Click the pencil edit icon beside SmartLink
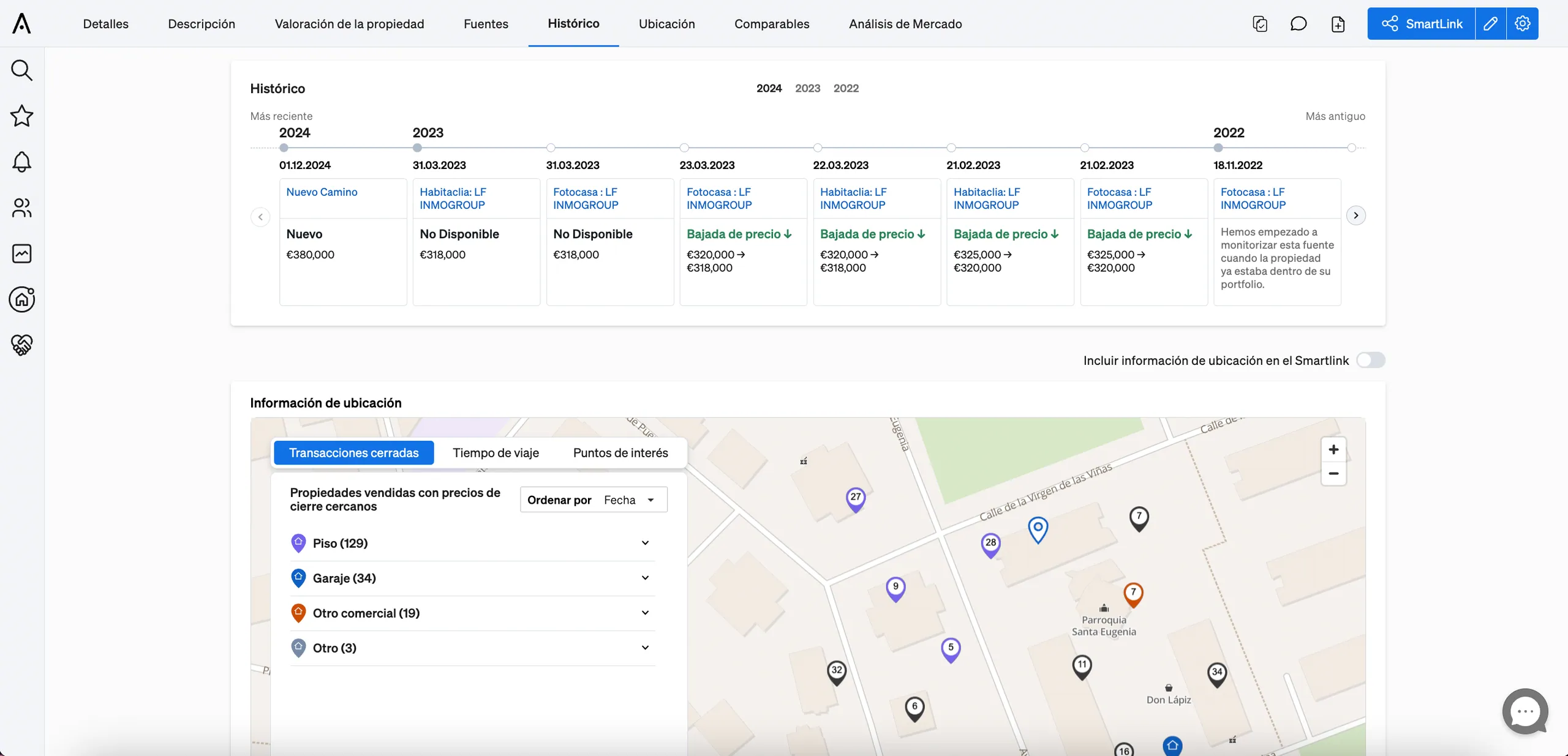The height and width of the screenshot is (756, 1568). point(1491,24)
